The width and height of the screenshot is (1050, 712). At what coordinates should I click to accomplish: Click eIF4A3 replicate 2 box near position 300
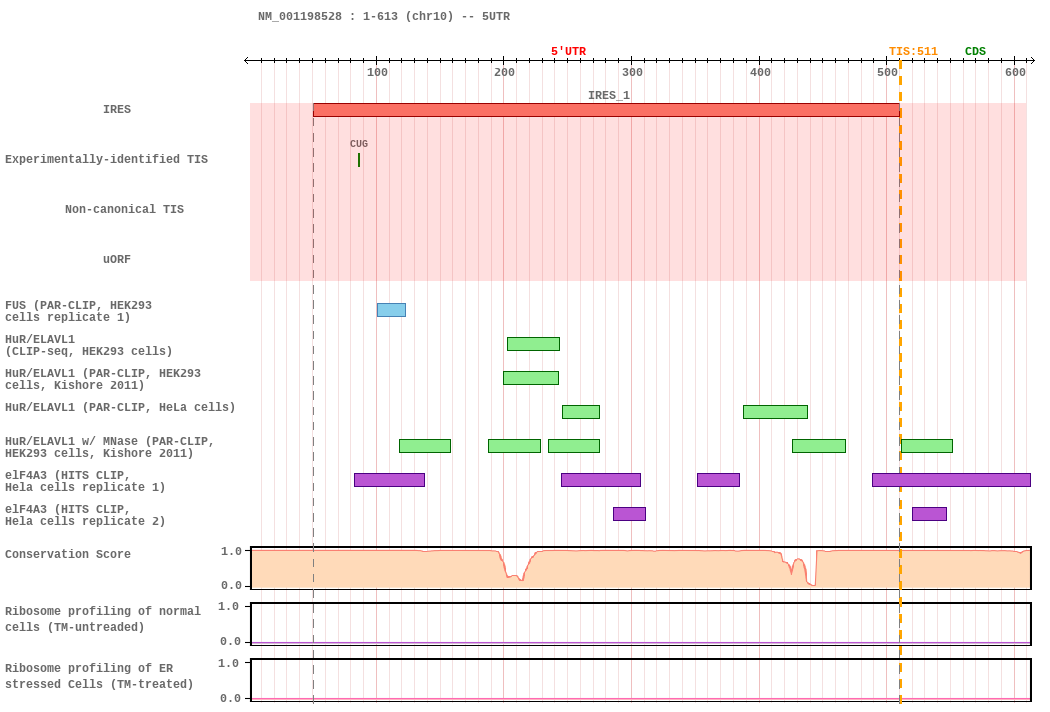pyautogui.click(x=629, y=514)
